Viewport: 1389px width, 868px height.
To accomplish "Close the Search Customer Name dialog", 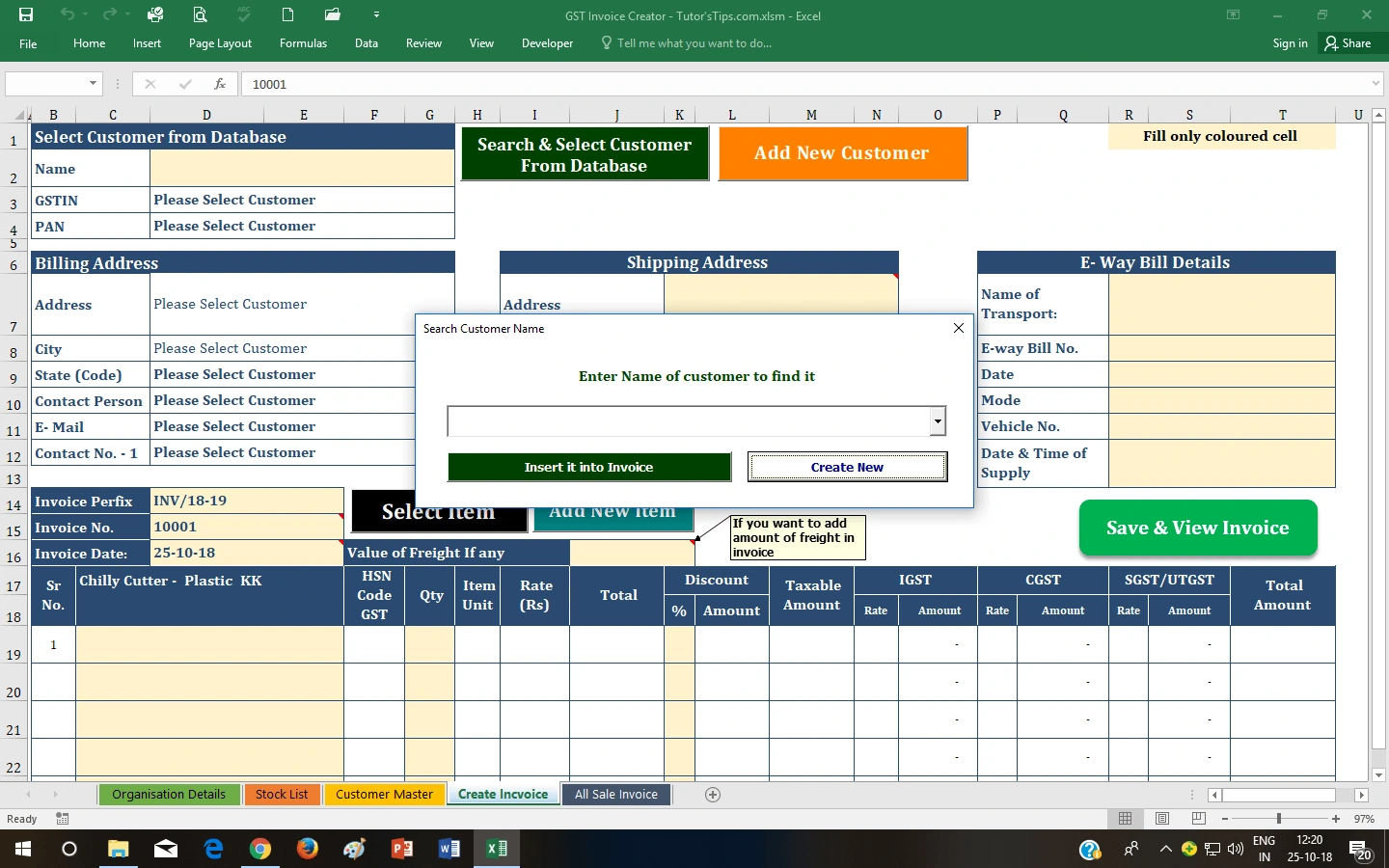I will click(x=959, y=329).
